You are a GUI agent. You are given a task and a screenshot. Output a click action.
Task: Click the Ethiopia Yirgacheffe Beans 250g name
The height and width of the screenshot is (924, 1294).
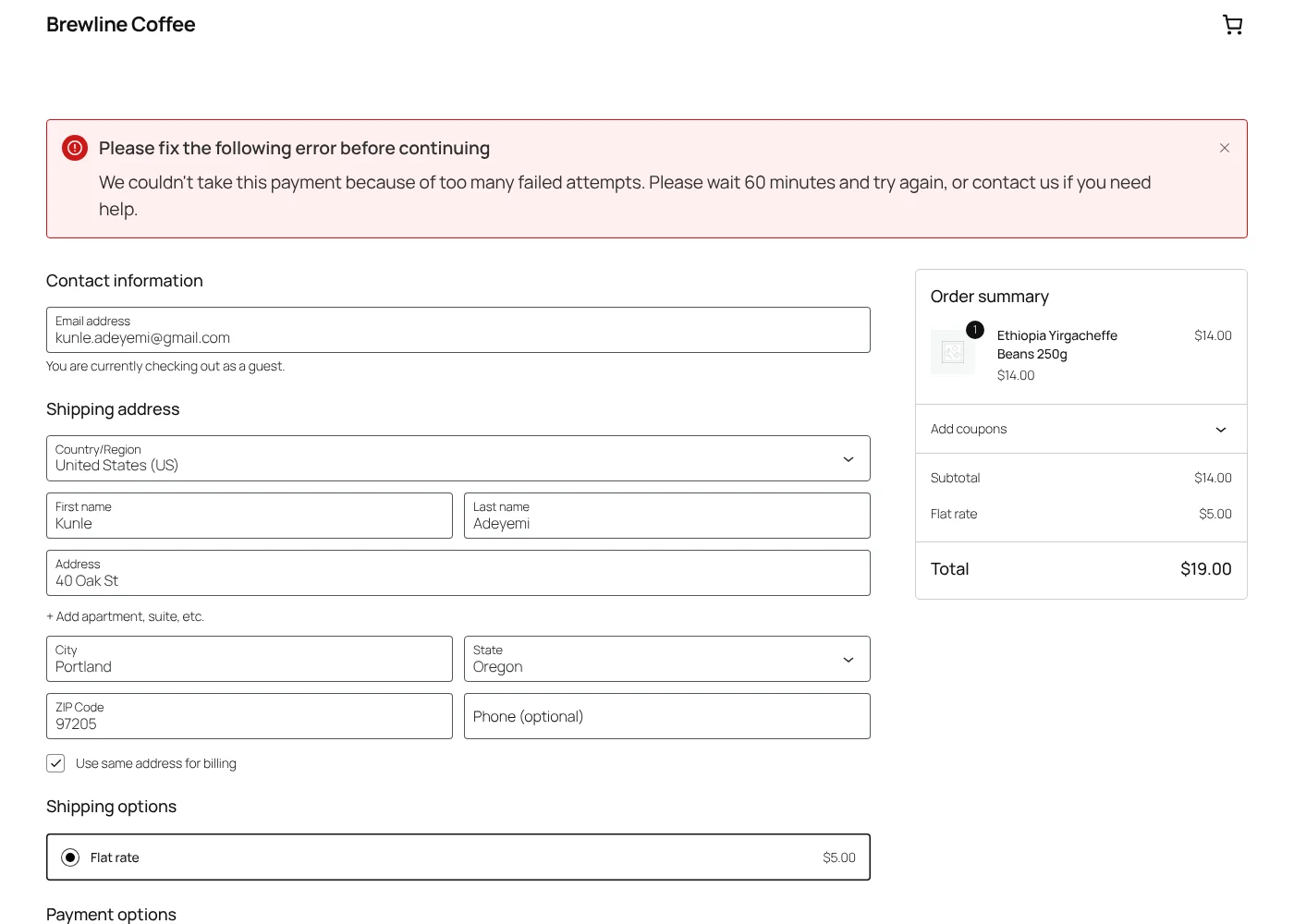click(x=1057, y=345)
